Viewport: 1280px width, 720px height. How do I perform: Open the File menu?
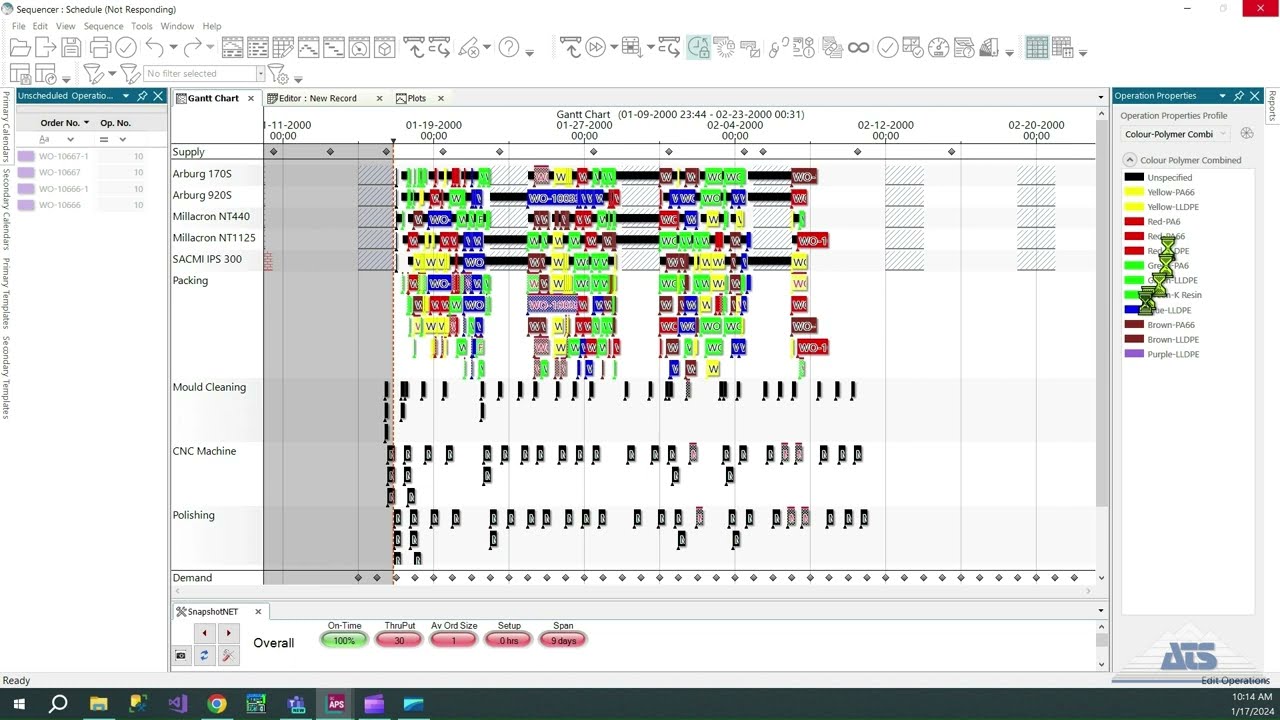pyautogui.click(x=18, y=26)
